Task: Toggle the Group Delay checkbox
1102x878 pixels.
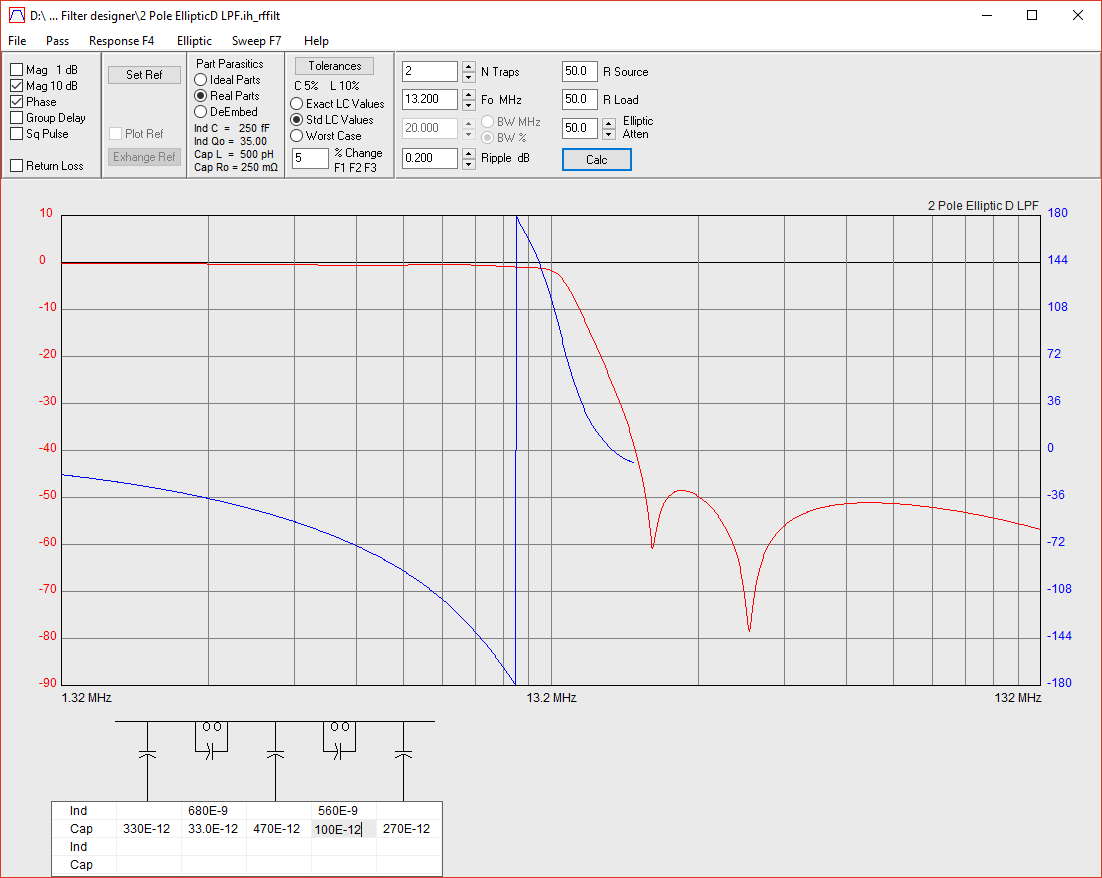Action: (17, 118)
